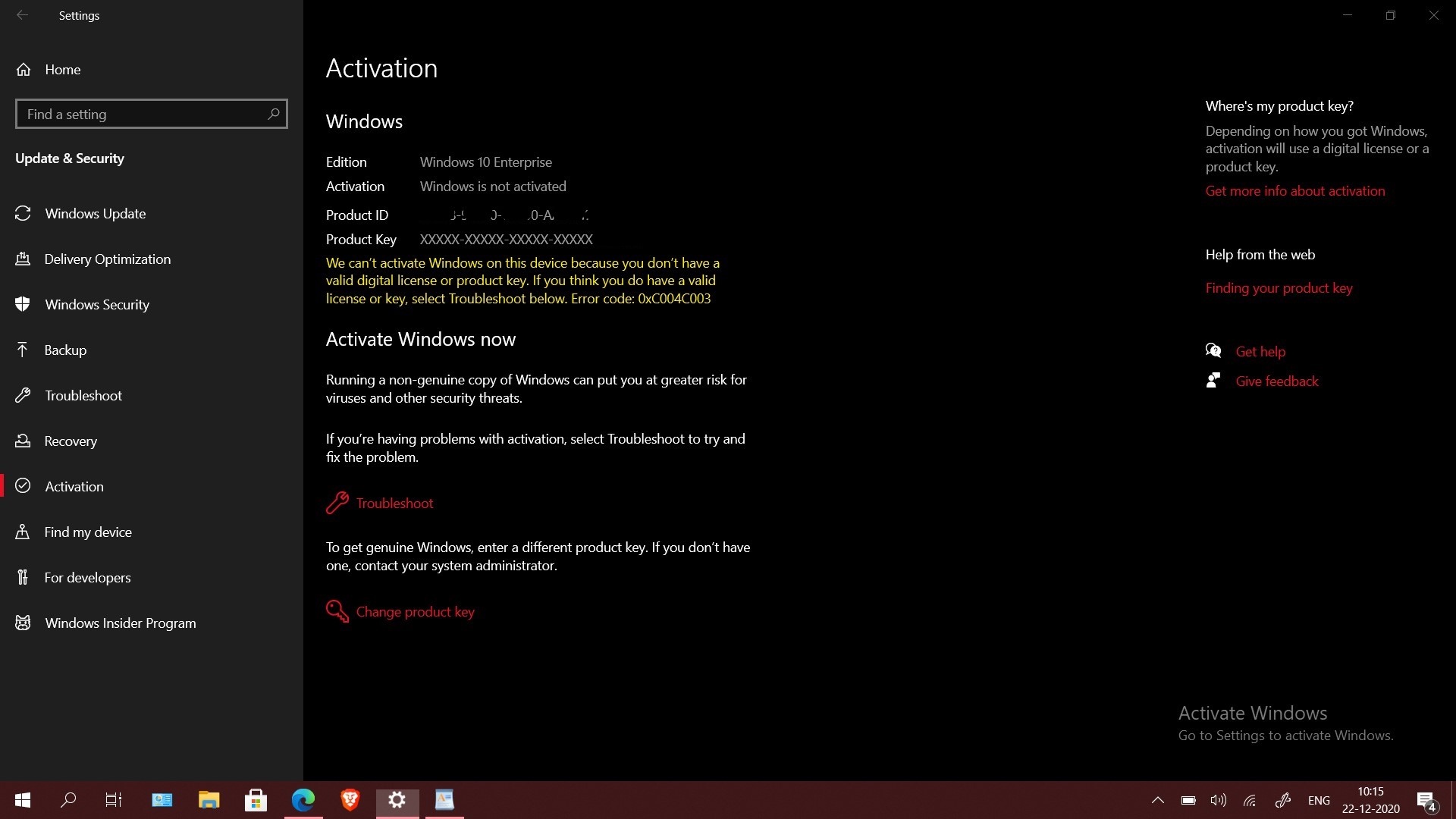Viewport: 1456px width, 819px height.
Task: Expand hidden system tray icons chevron
Action: click(x=1158, y=800)
